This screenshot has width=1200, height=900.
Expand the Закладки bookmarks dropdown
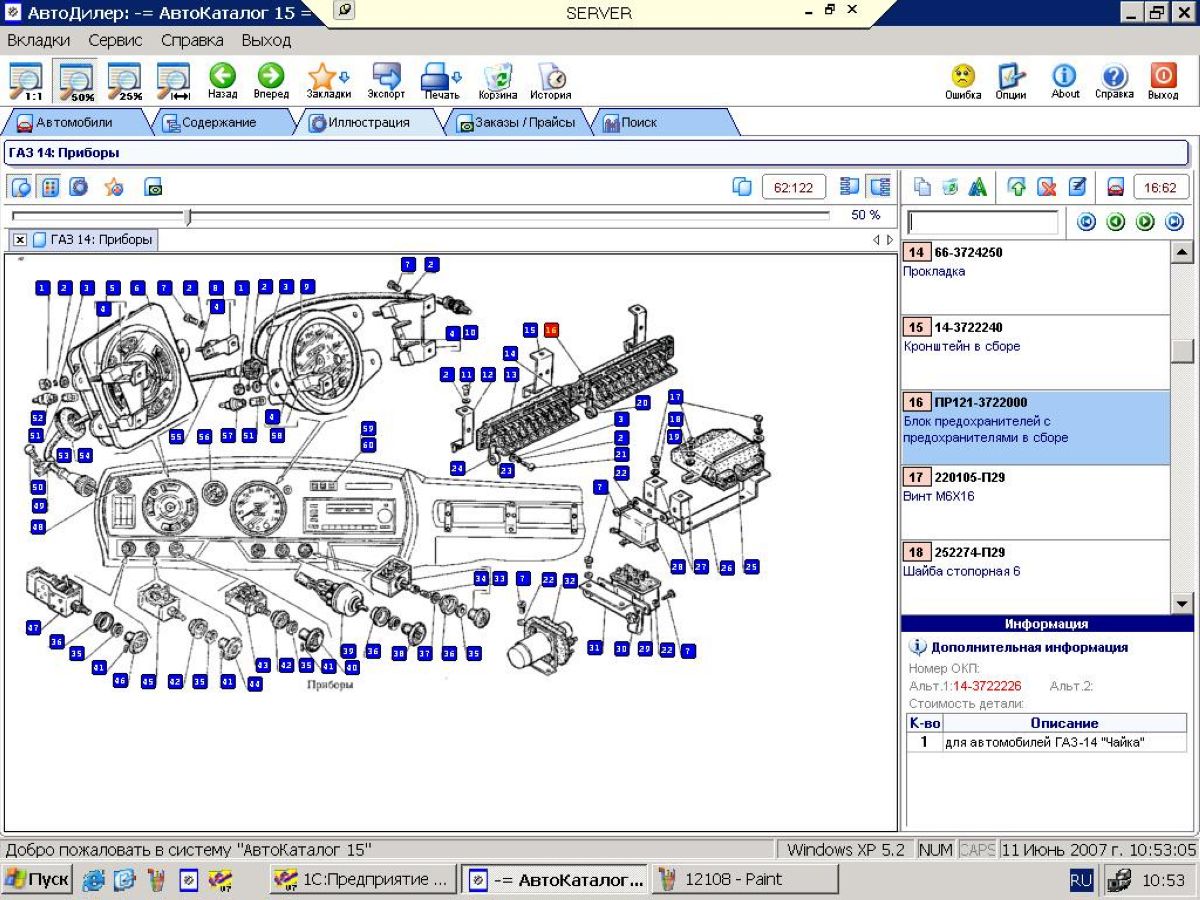[345, 77]
